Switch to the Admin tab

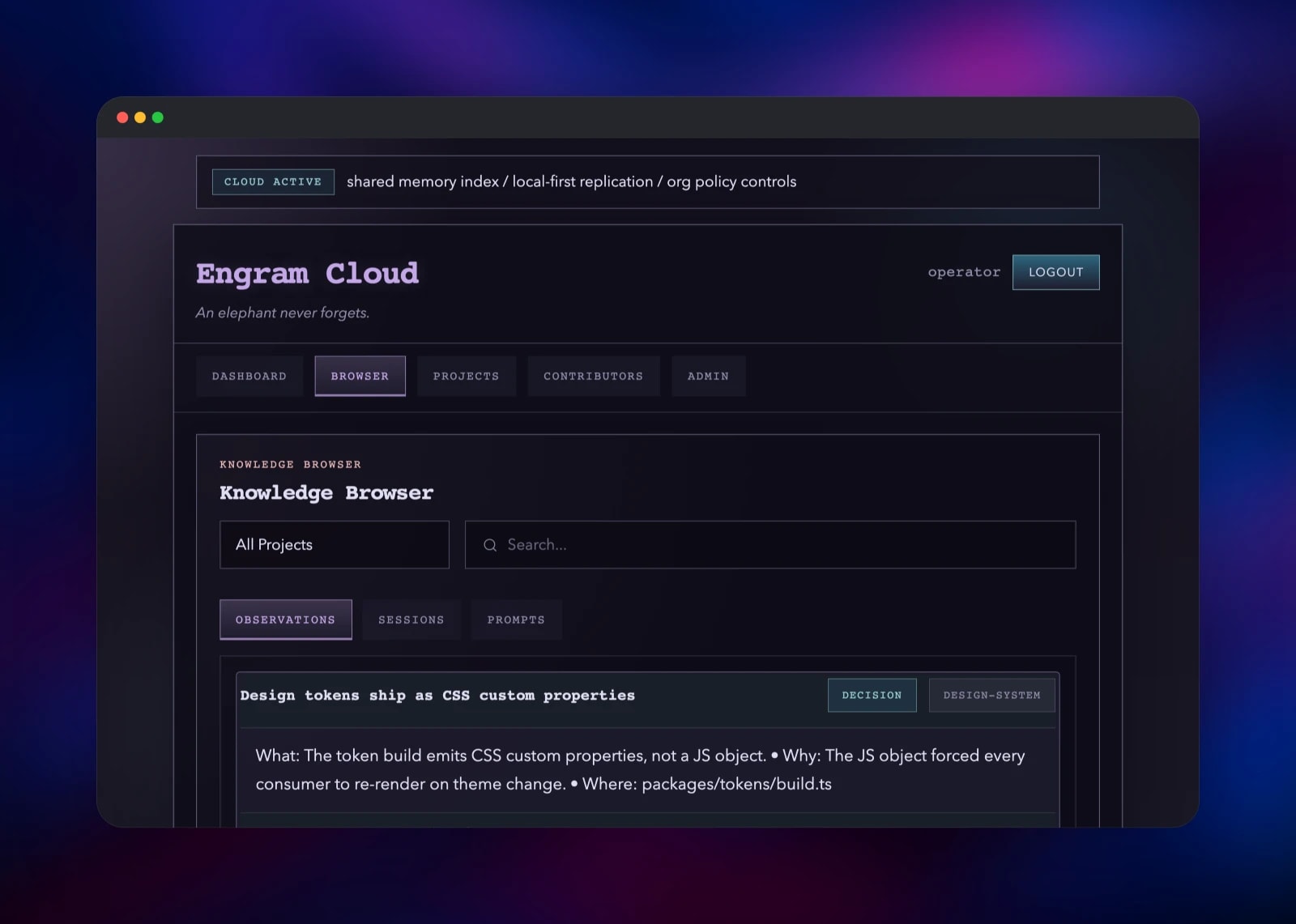pyautogui.click(x=709, y=376)
